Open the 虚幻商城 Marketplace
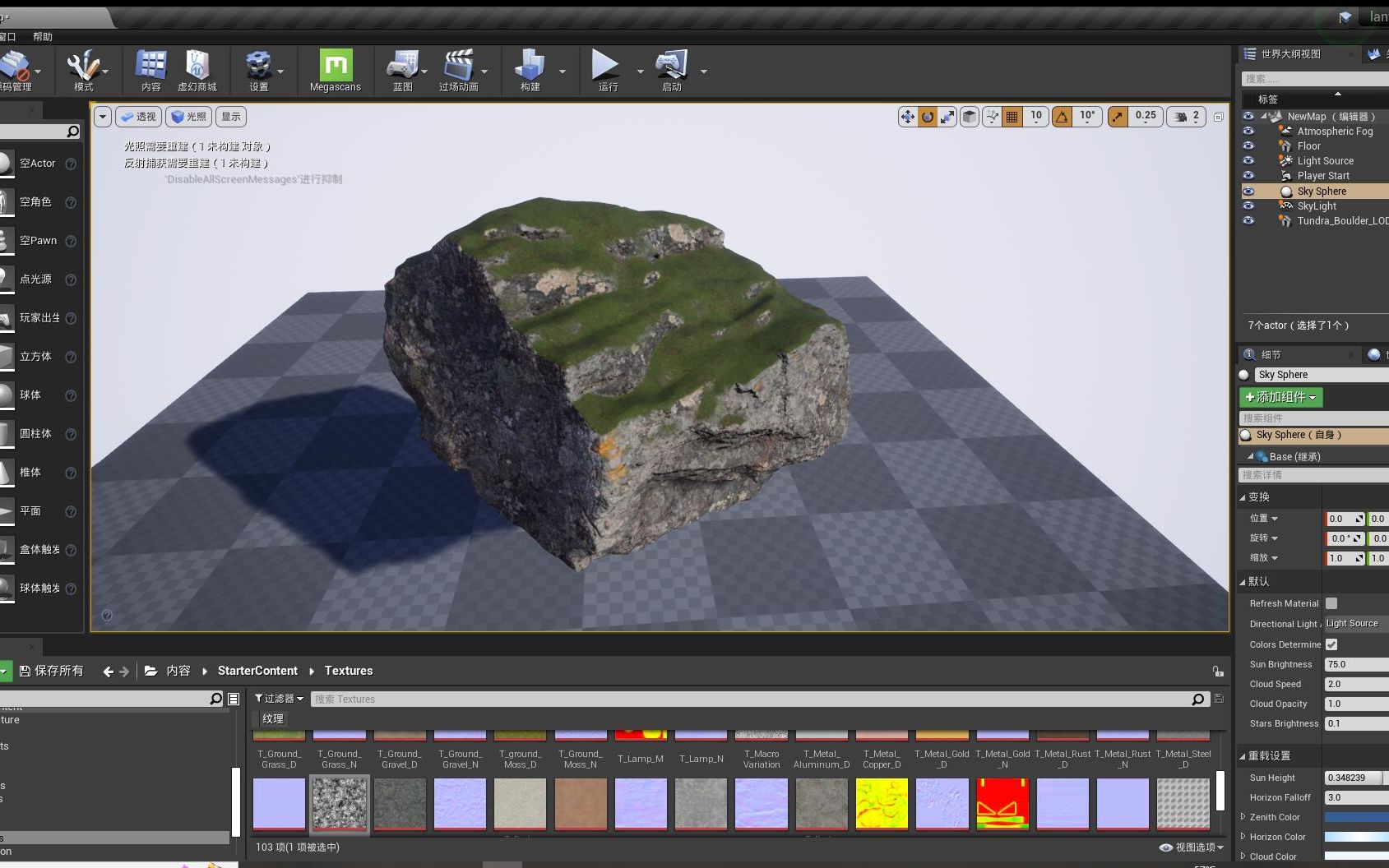The image size is (1389, 868). coord(197,70)
